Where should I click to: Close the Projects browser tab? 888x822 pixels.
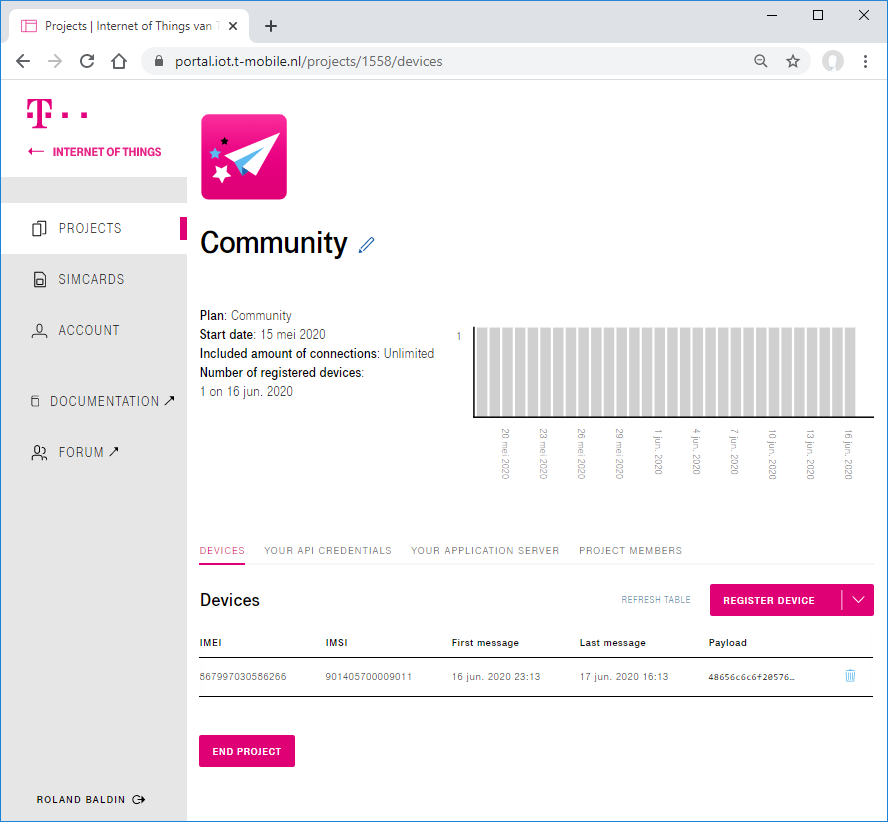(233, 26)
